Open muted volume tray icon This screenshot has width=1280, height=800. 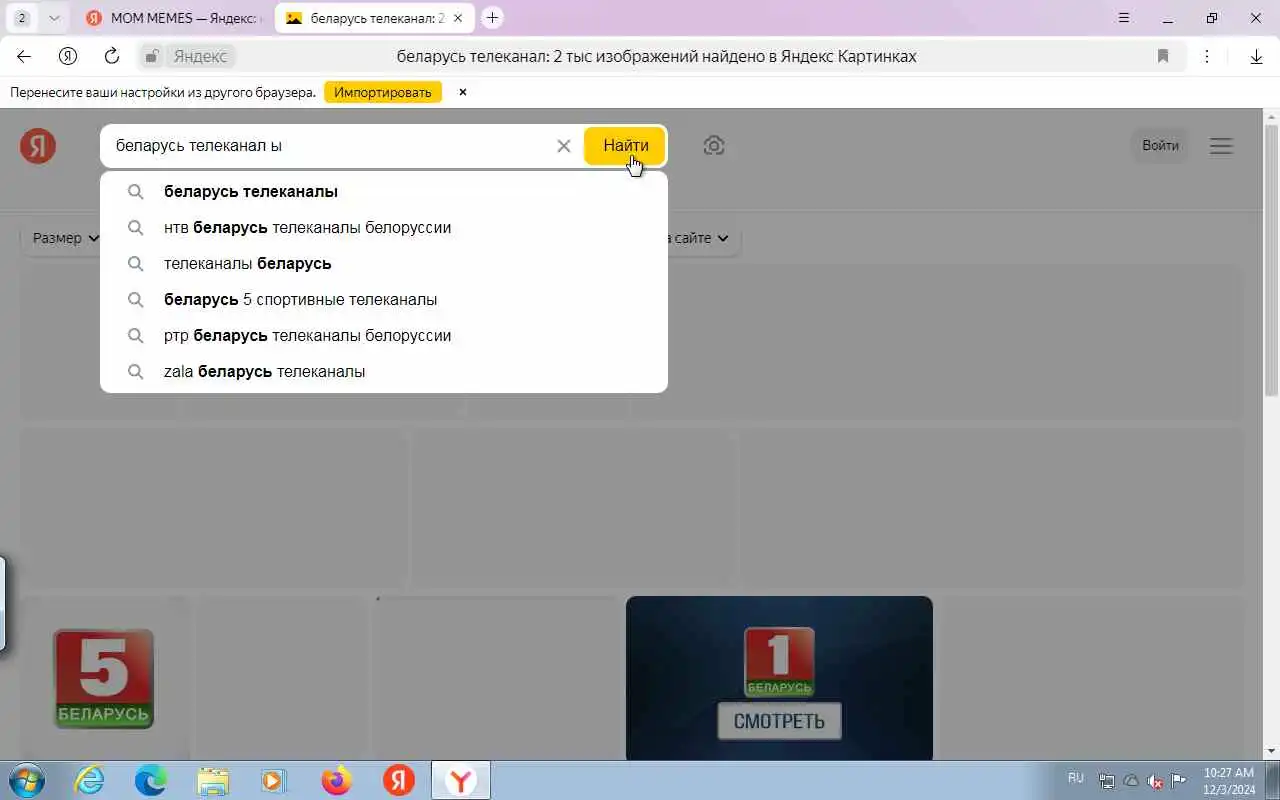point(1155,781)
